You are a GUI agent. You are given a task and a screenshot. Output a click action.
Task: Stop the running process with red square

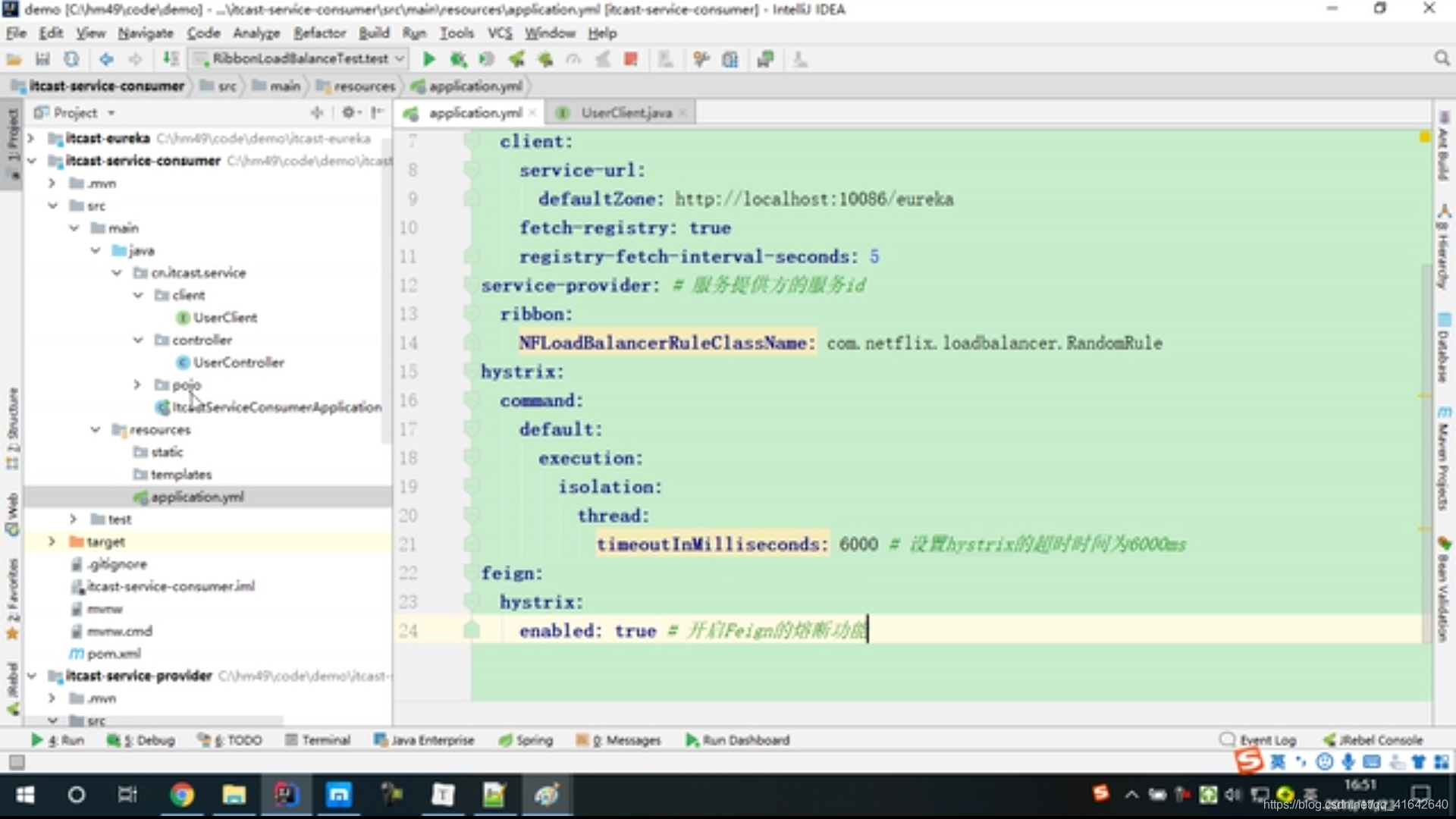tap(630, 59)
